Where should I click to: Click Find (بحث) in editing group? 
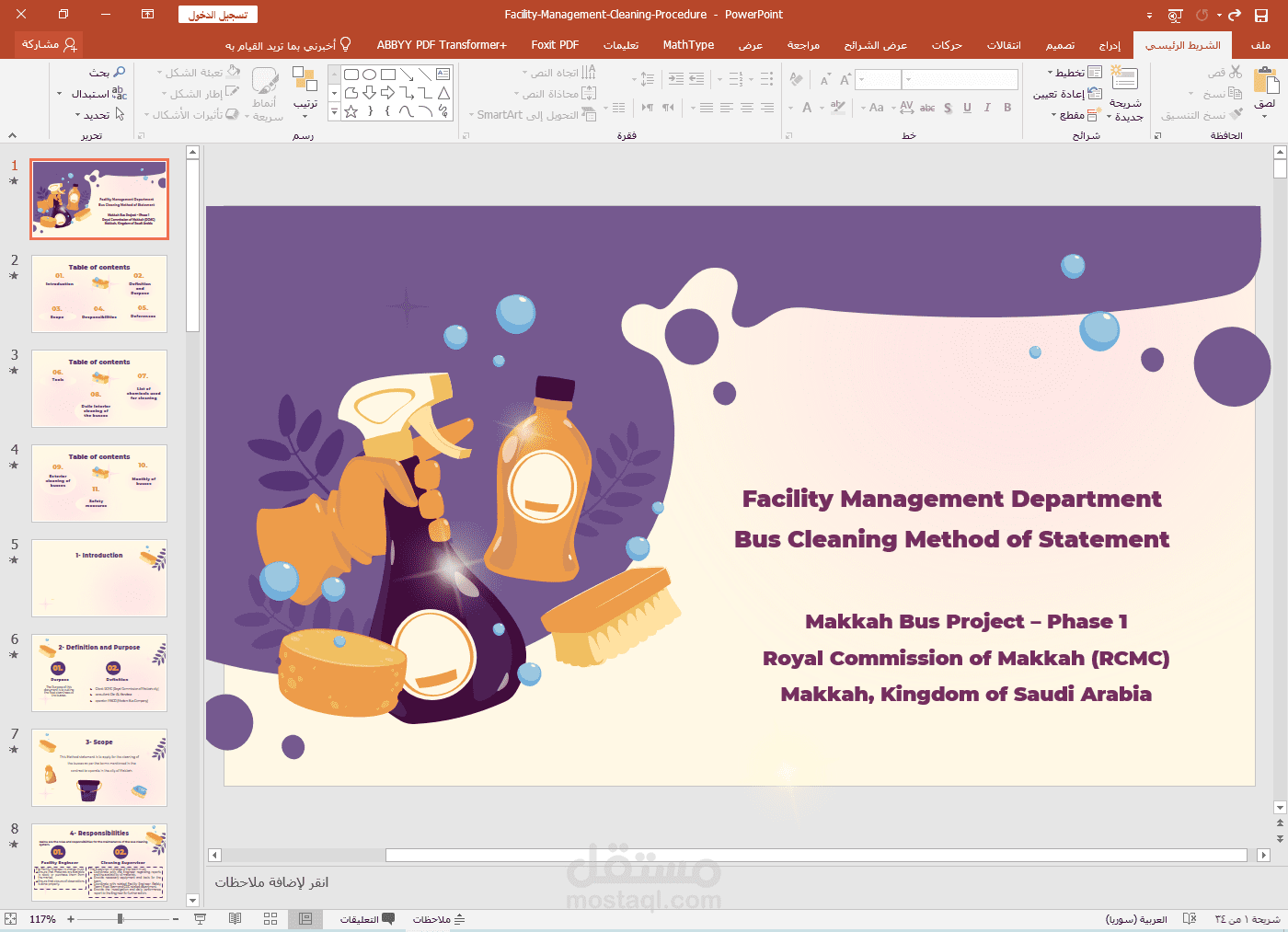(108, 73)
